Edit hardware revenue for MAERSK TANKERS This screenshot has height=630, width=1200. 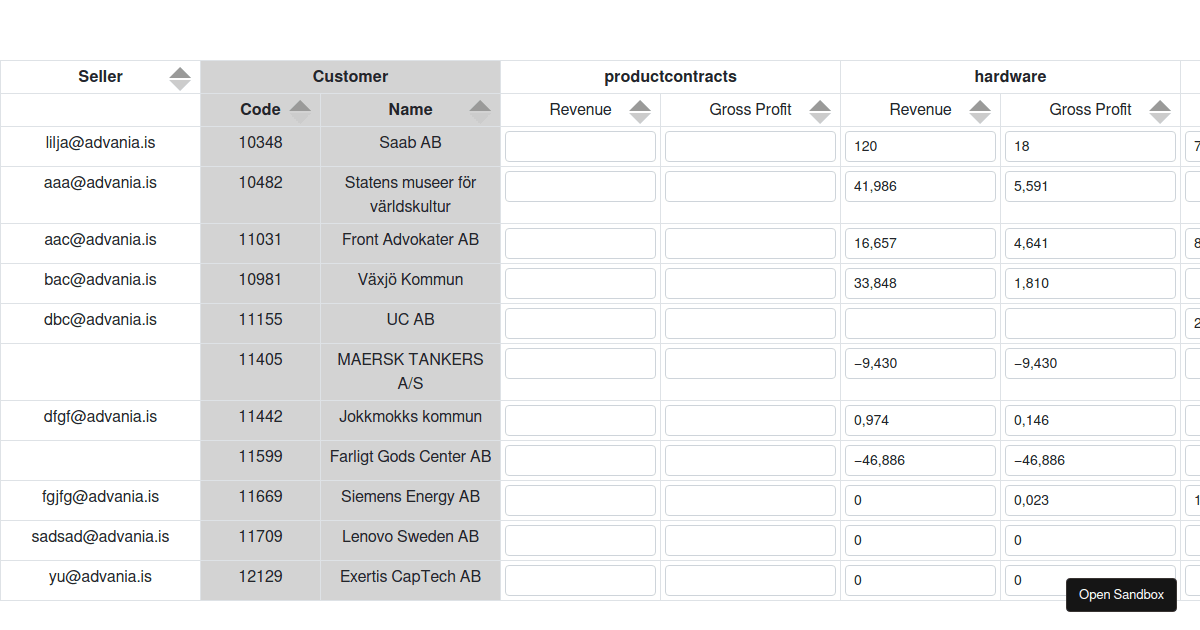tap(920, 363)
